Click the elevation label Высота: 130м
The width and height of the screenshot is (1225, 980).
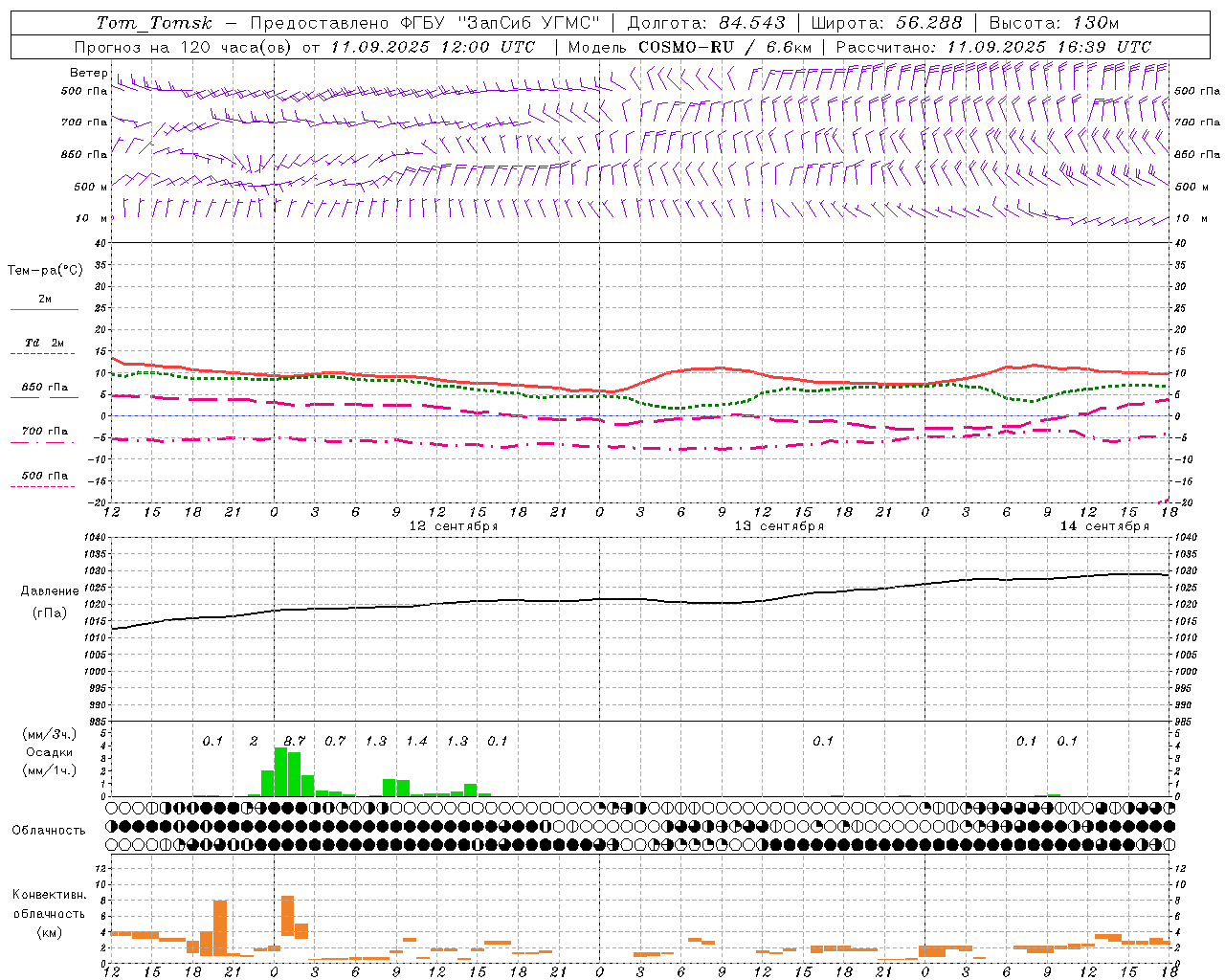click(1054, 23)
